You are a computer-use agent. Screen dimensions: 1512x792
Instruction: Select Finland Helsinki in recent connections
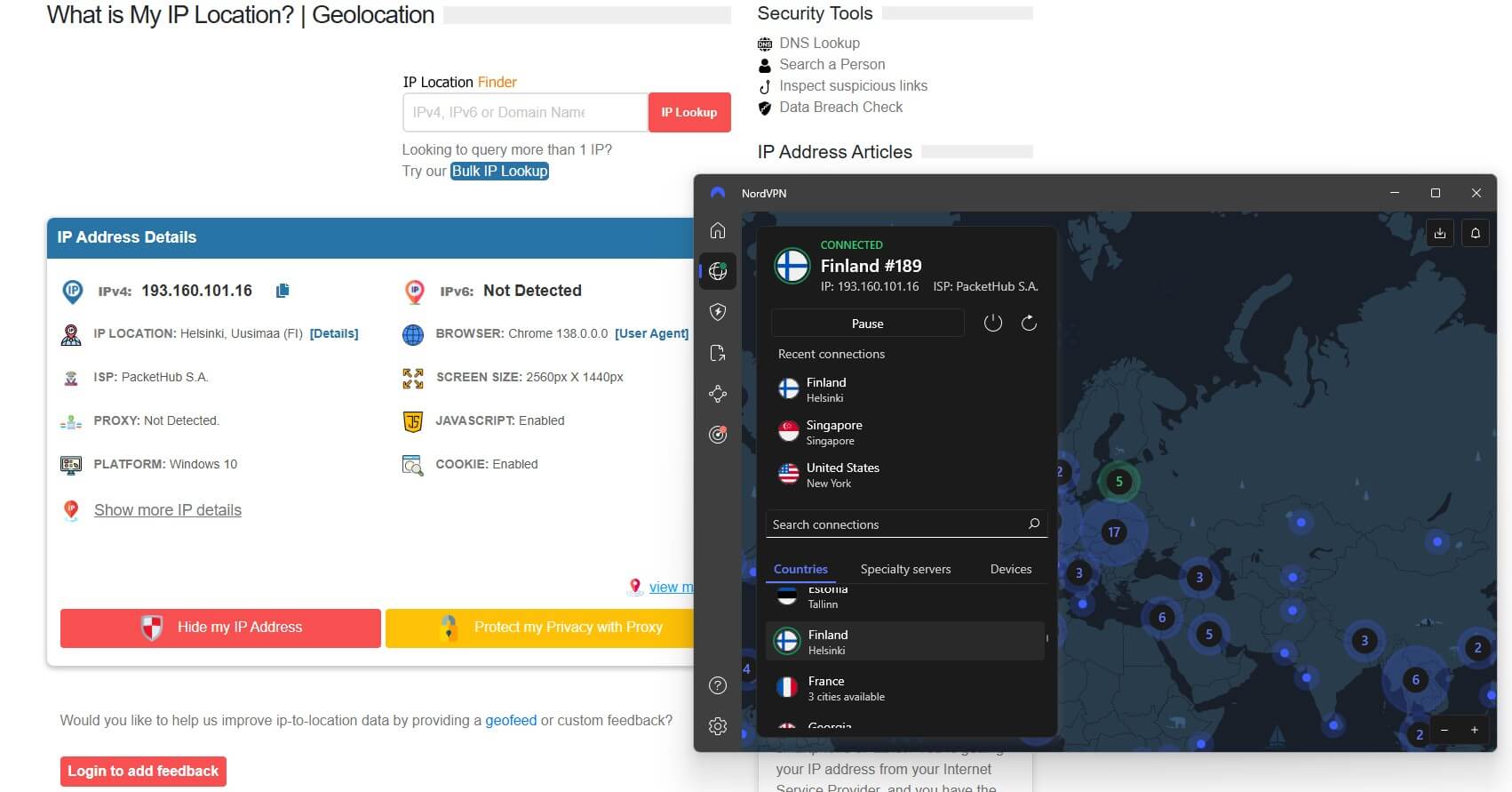pyautogui.click(x=906, y=389)
